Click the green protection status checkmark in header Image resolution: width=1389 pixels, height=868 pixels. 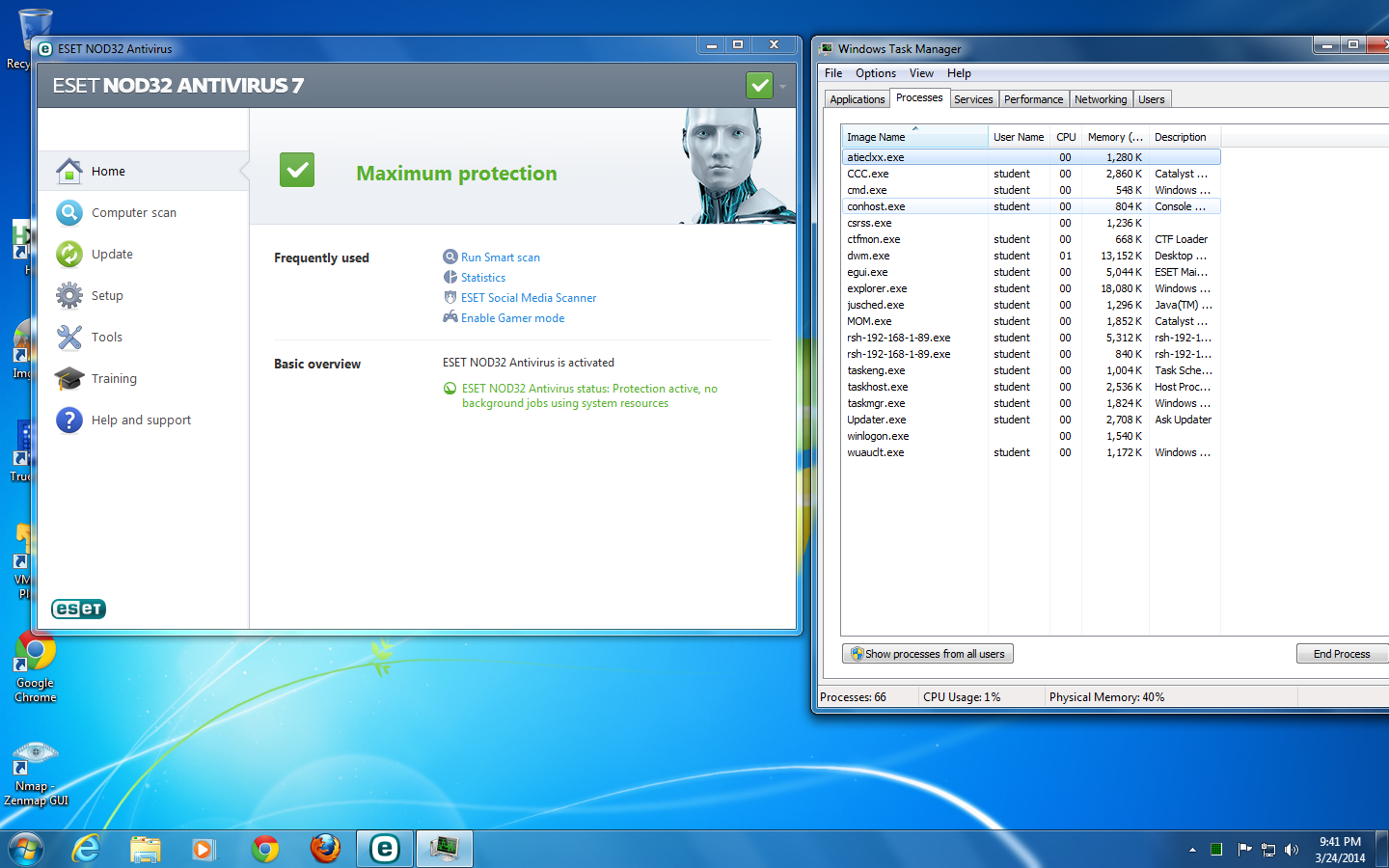pyautogui.click(x=760, y=86)
